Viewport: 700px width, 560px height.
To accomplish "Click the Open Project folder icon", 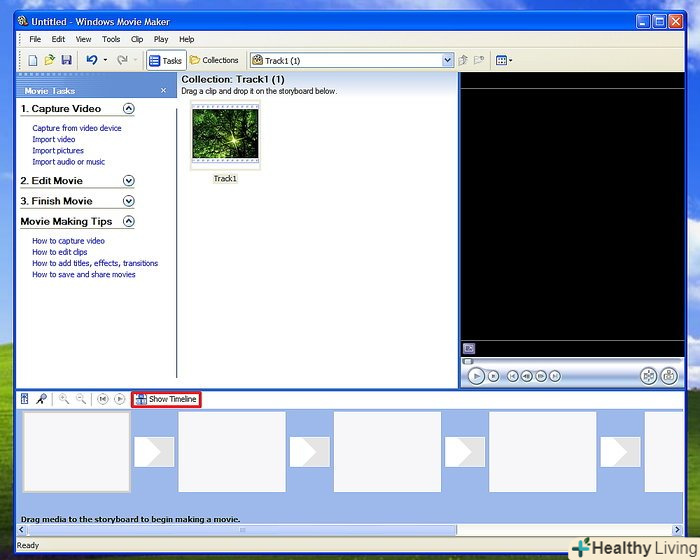I will tap(49, 60).
